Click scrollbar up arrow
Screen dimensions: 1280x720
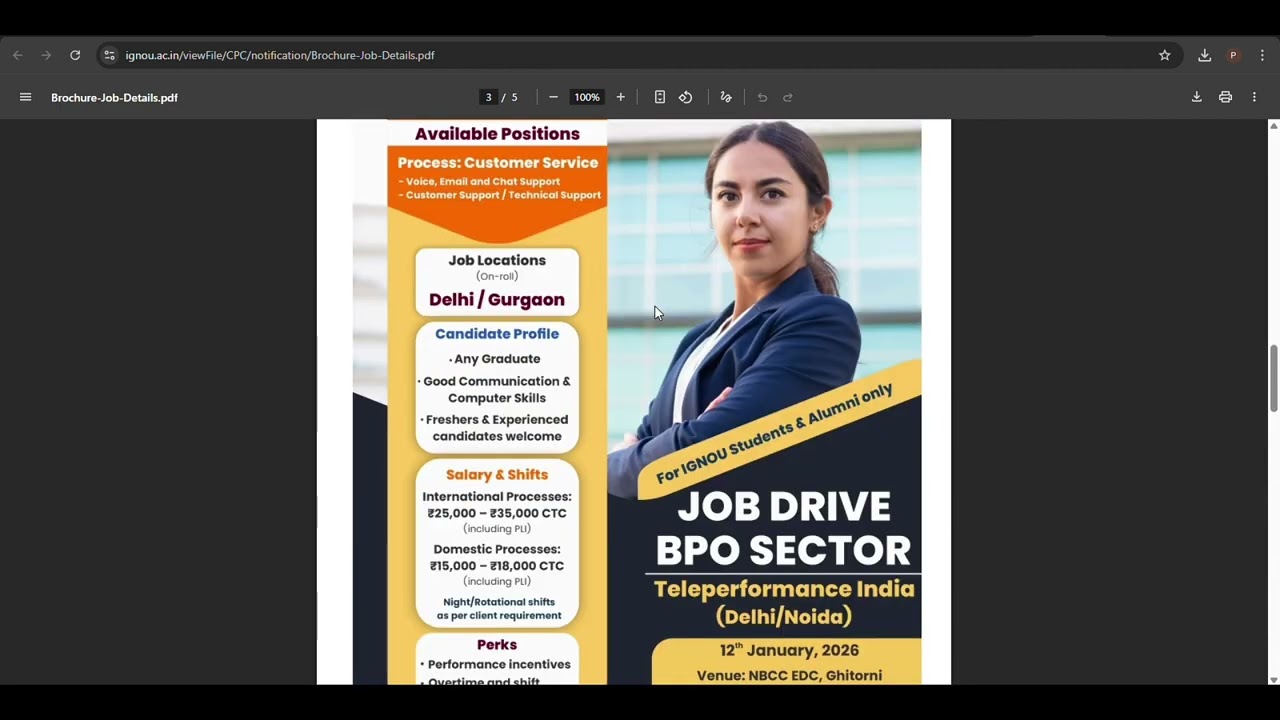pos(1273,125)
